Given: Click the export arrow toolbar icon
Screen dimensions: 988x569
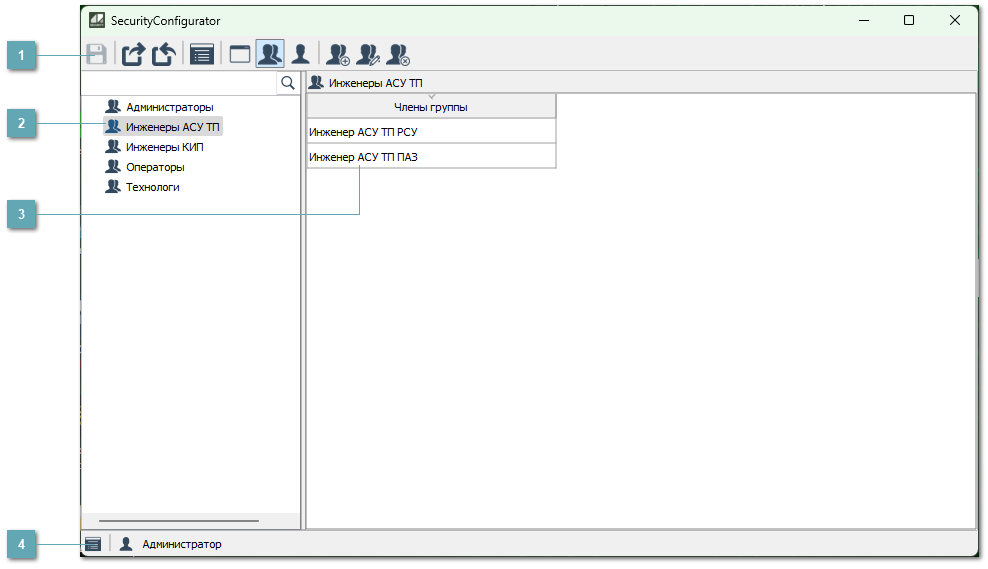Looking at the screenshot, I should pos(133,54).
